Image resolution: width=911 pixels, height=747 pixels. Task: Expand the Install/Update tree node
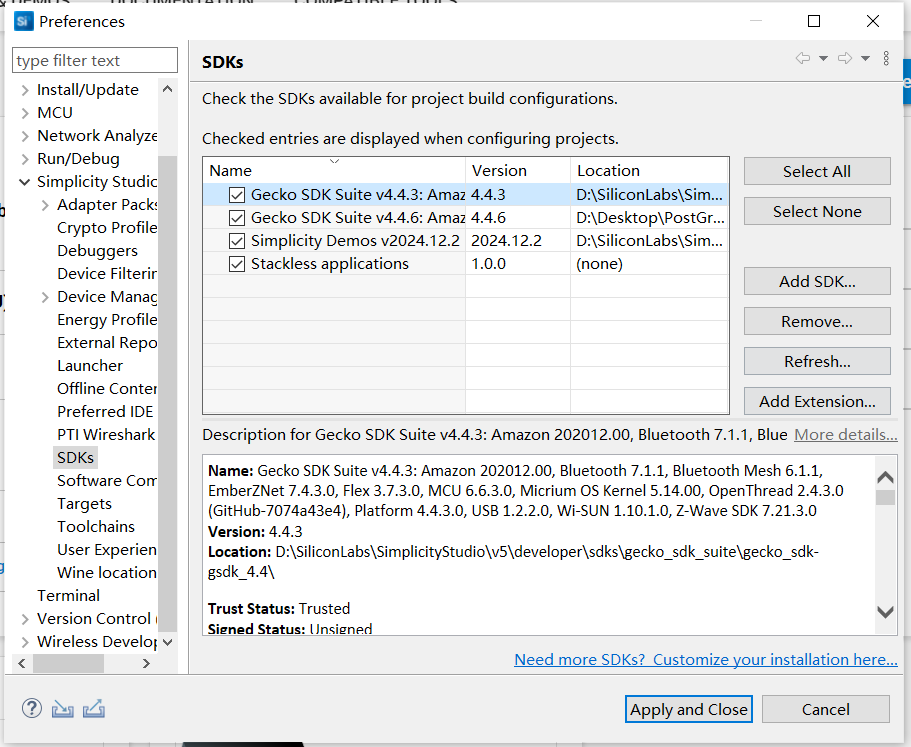coord(25,90)
